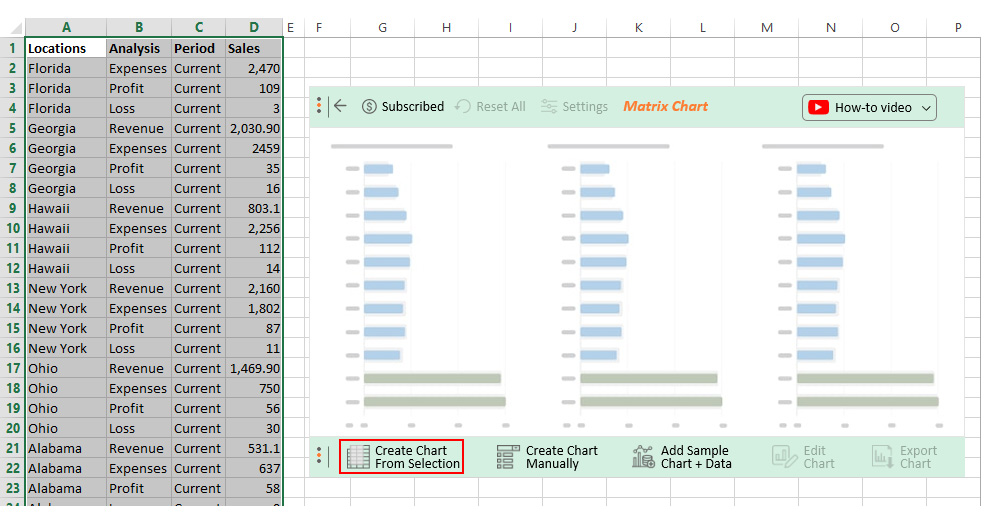Select column G header
This screenshot has width=986, height=524.
(x=382, y=28)
